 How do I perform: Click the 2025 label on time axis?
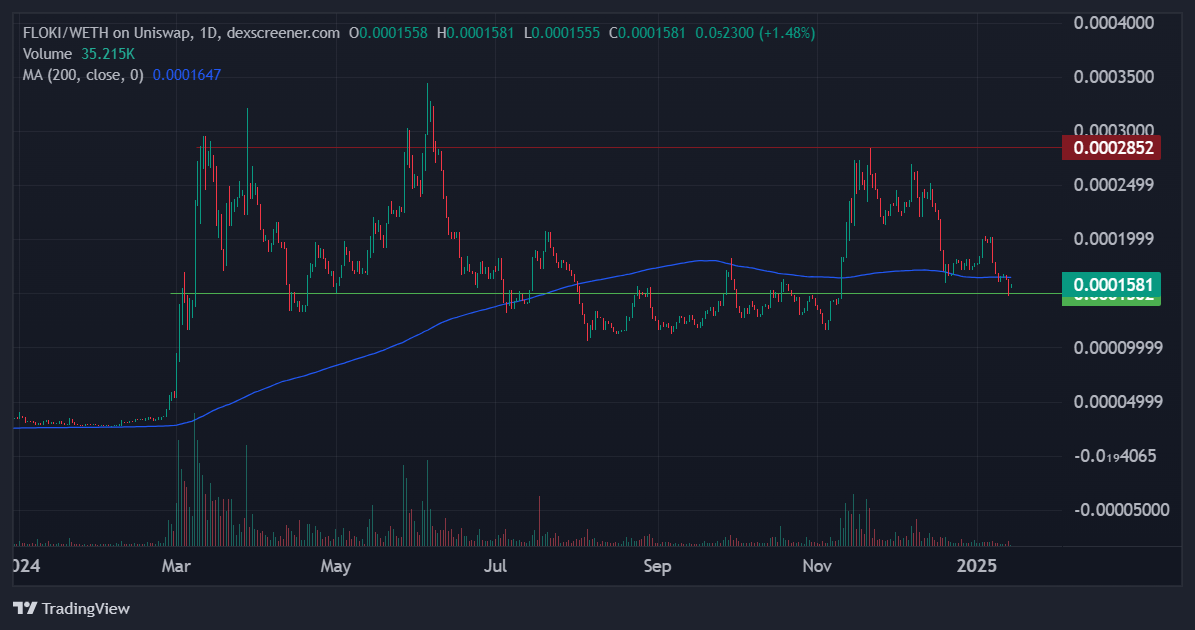977,566
